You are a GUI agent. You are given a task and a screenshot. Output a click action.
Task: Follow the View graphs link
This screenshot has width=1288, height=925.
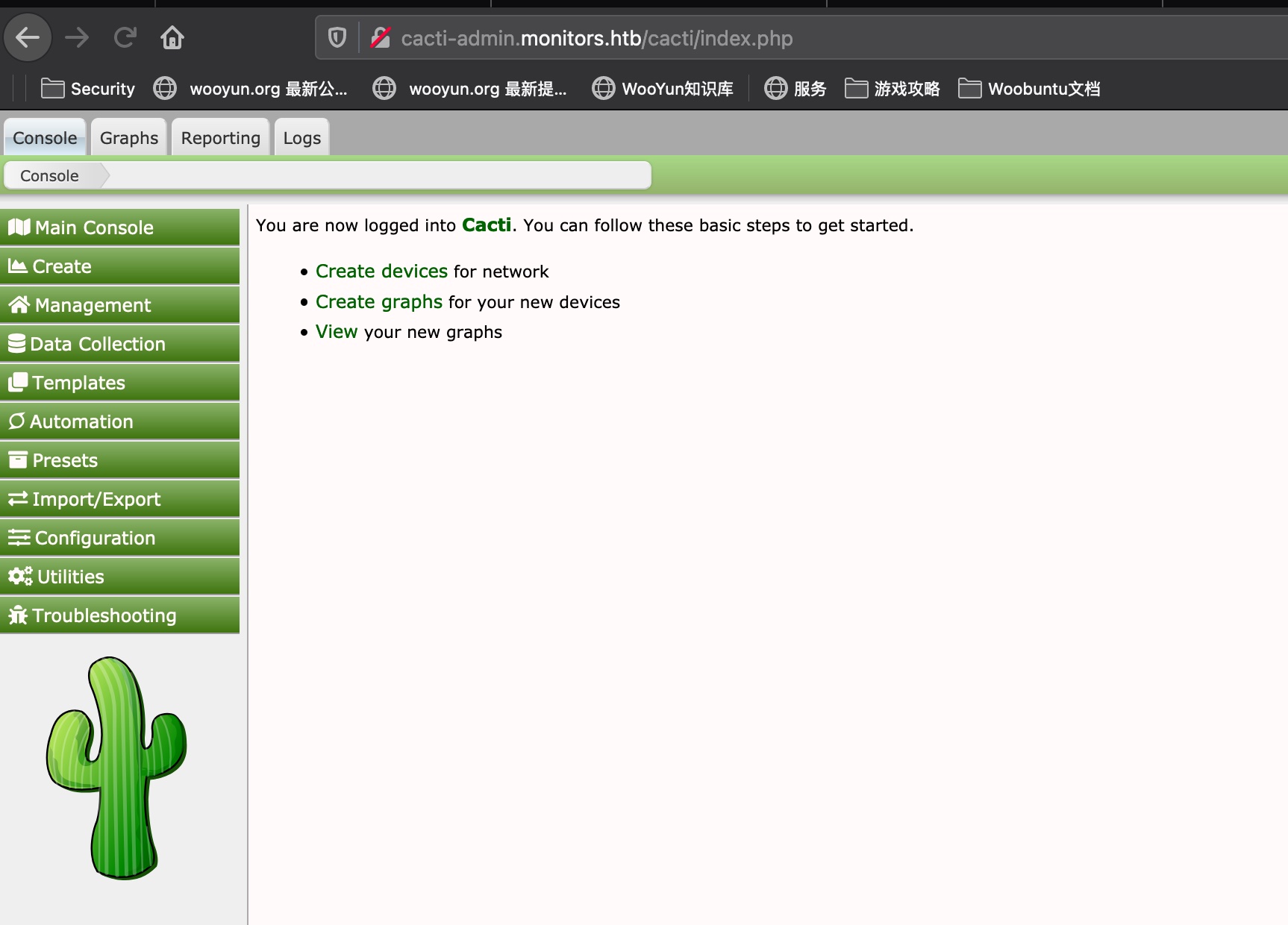[337, 332]
